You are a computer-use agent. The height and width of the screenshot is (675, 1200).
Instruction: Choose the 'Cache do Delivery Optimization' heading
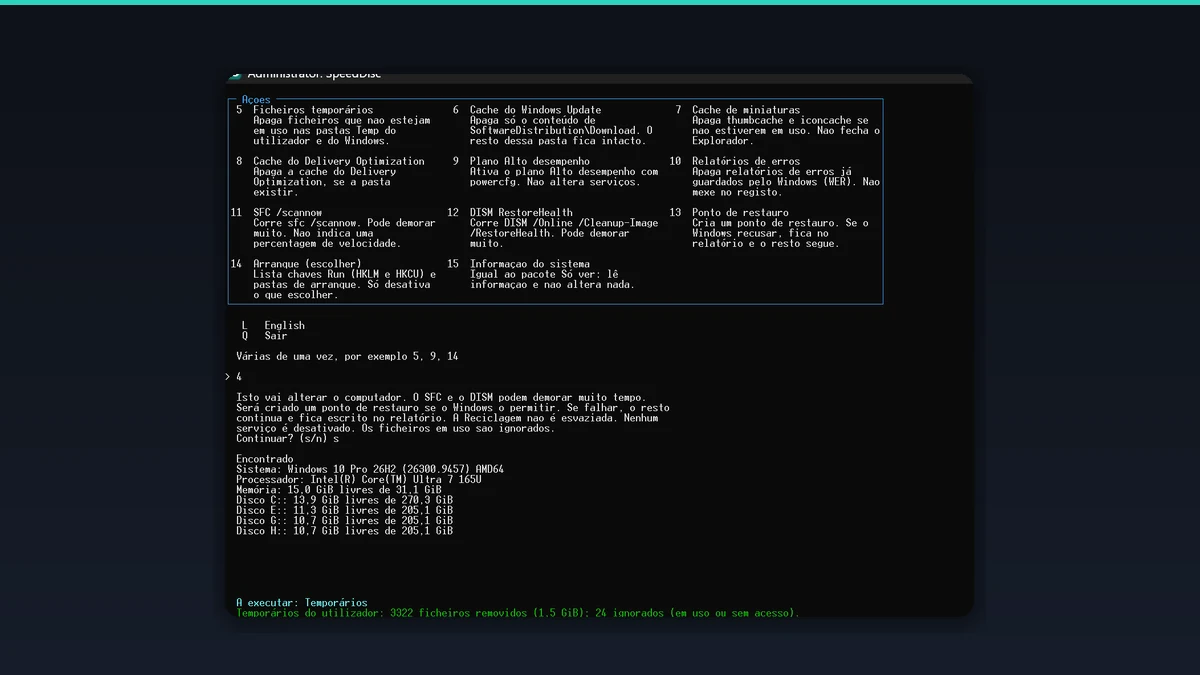339,161
